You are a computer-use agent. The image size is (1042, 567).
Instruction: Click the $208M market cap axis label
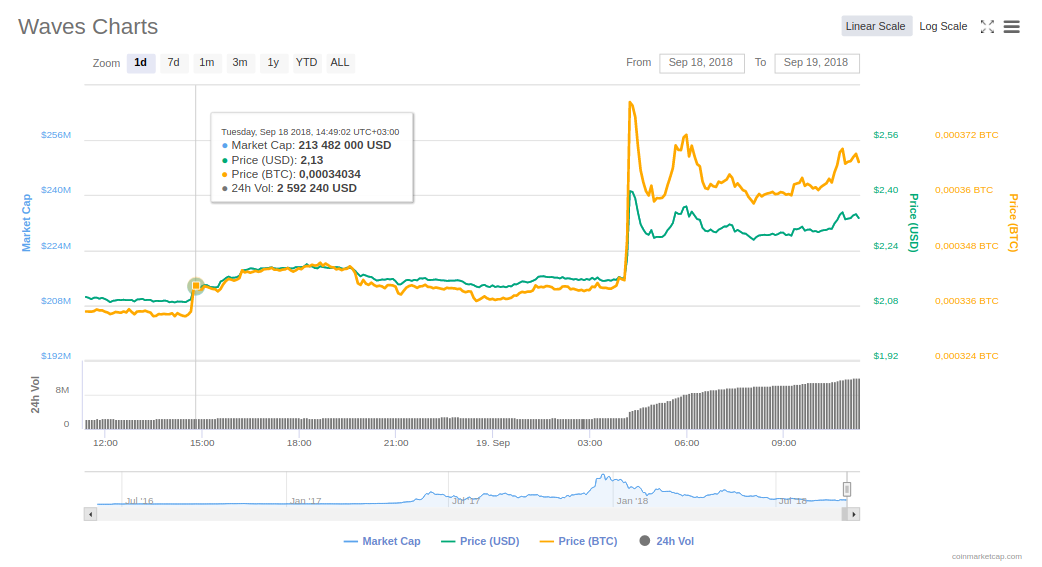(56, 301)
